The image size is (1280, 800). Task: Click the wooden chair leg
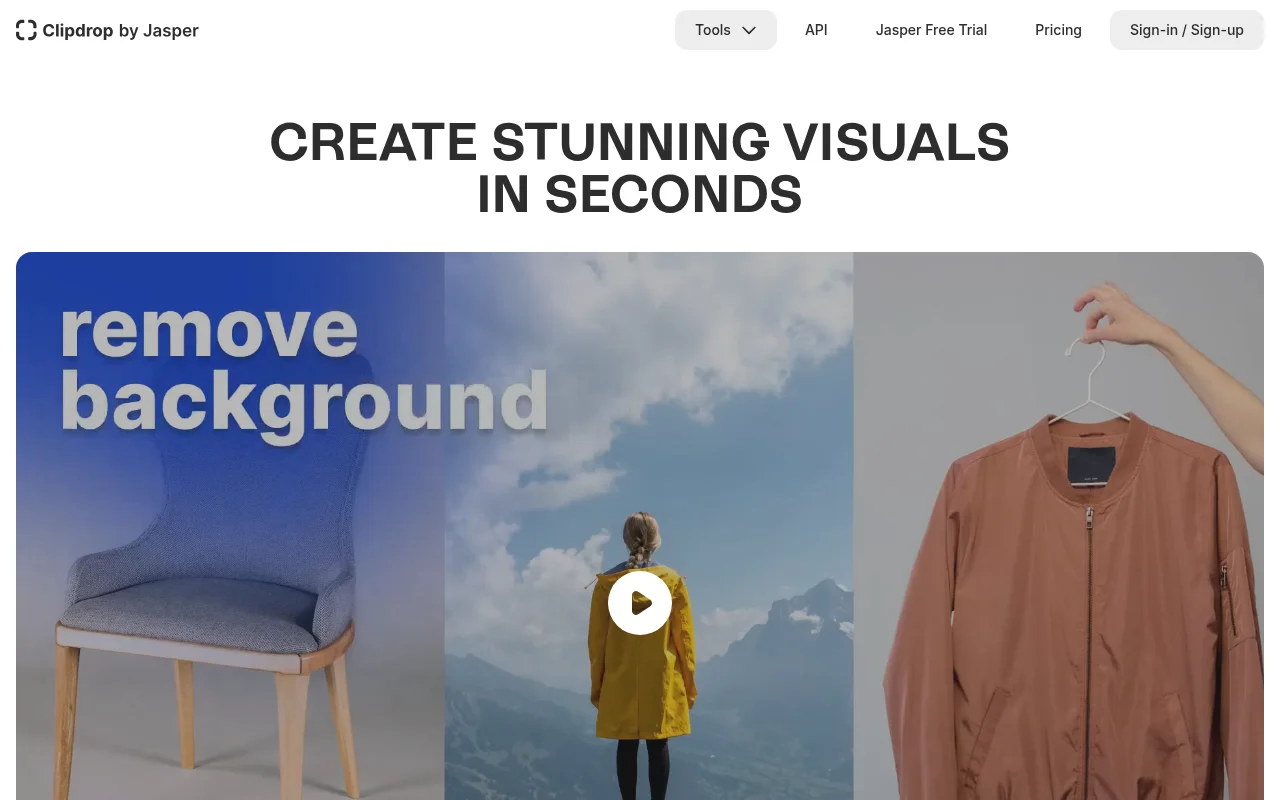(68, 720)
